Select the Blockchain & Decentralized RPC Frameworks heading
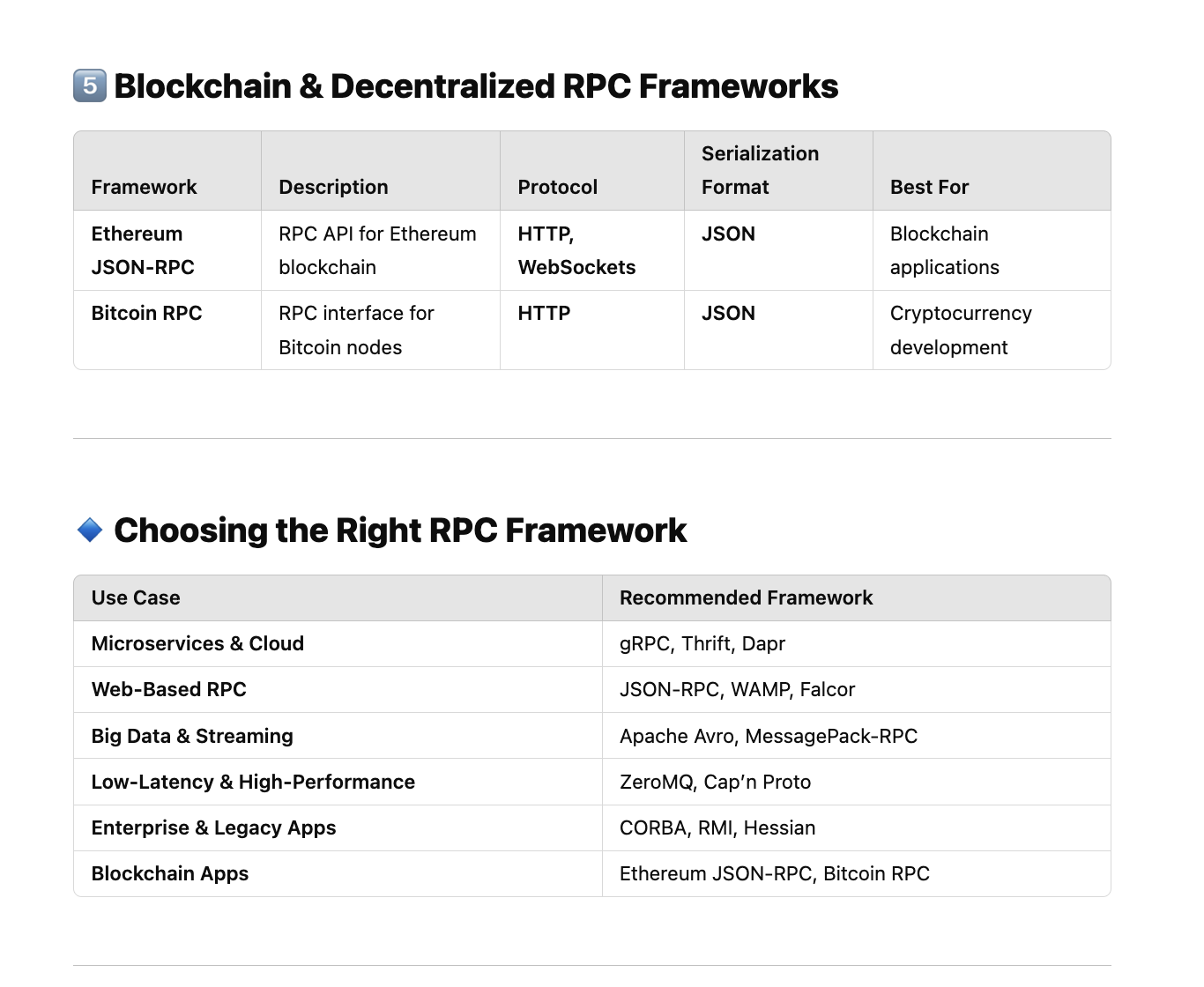The height and width of the screenshot is (987, 1204). click(x=476, y=86)
